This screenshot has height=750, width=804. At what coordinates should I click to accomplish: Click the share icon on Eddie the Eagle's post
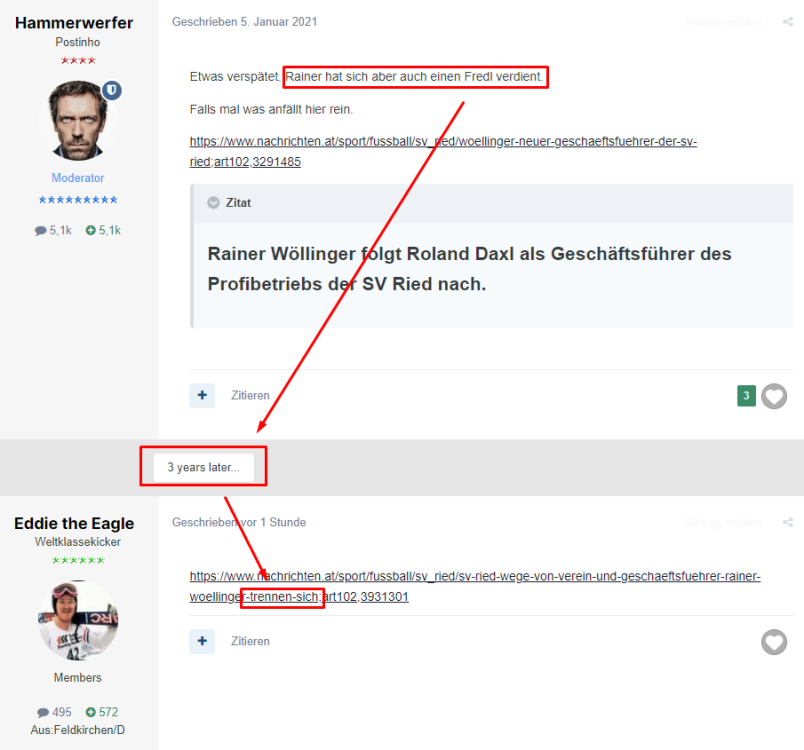click(x=788, y=522)
